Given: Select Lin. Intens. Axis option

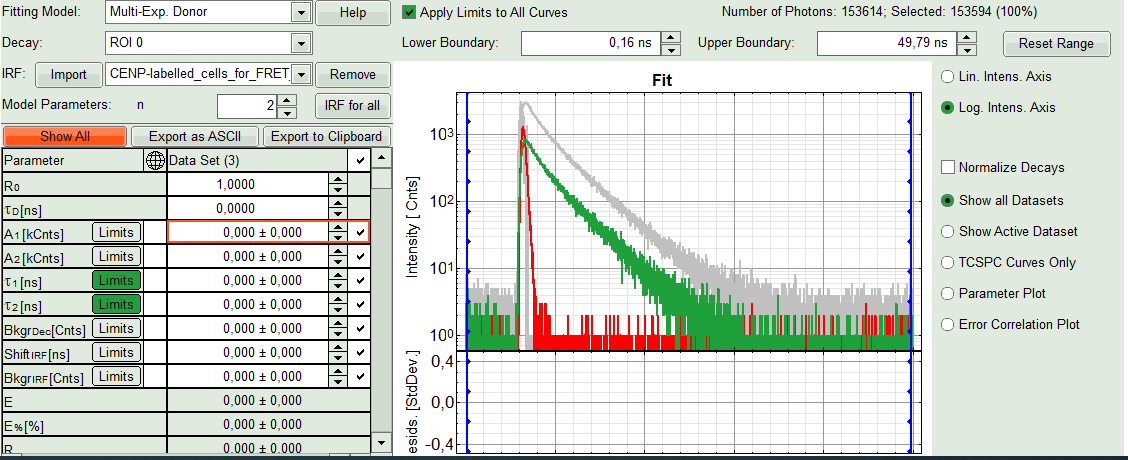Looking at the screenshot, I should 947,76.
